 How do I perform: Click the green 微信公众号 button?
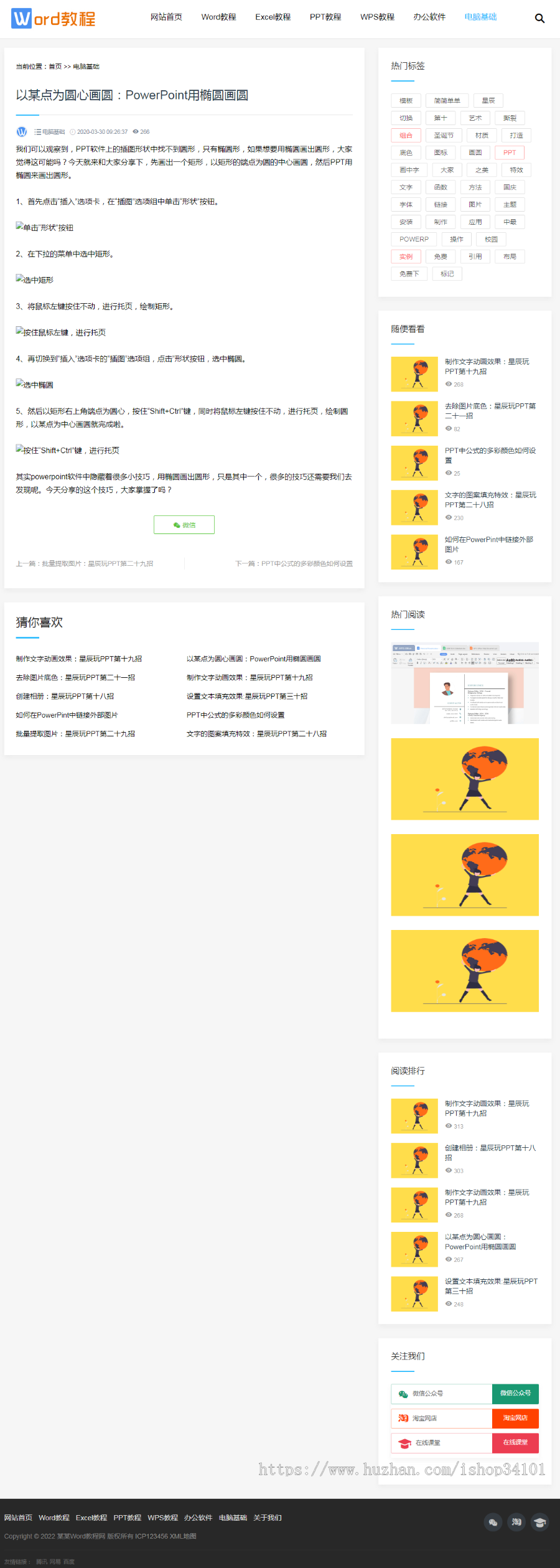(515, 1394)
